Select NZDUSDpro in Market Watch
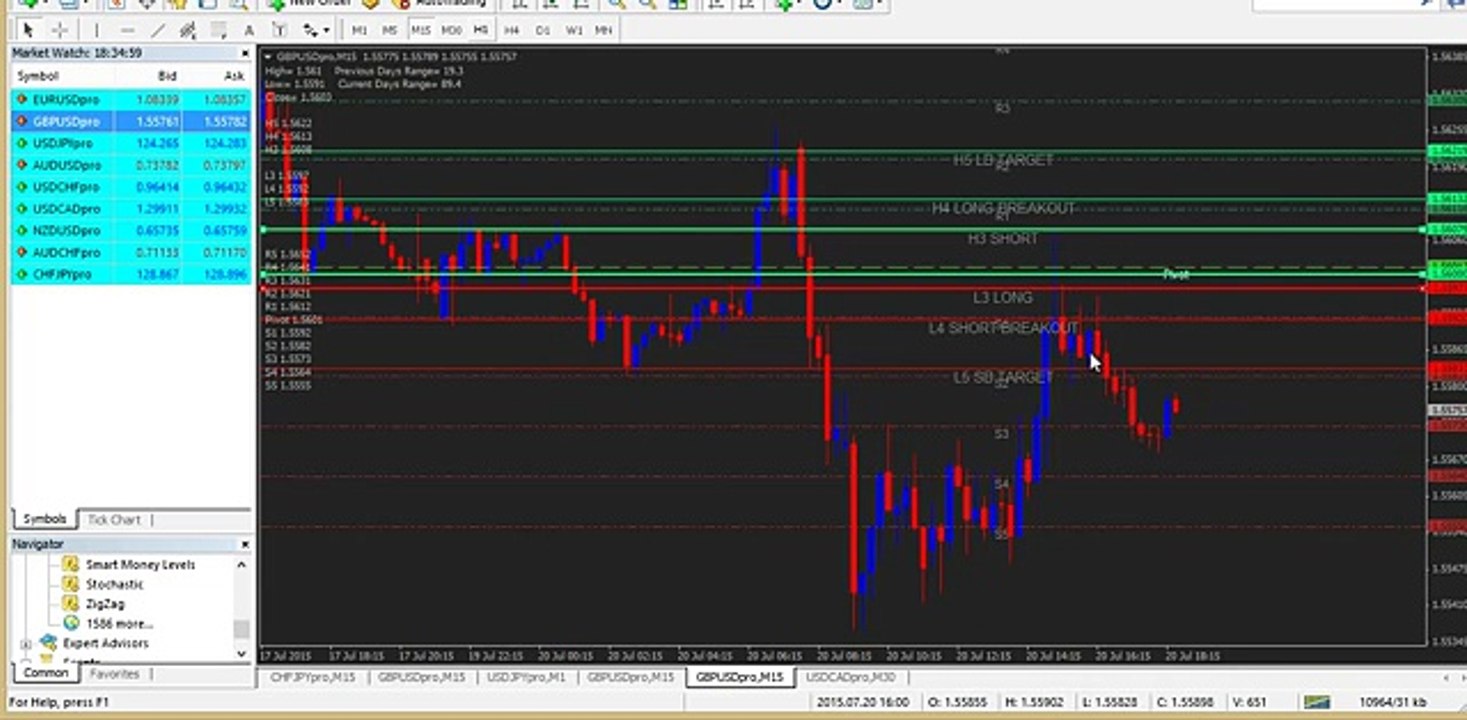Viewport: 1467px width, 720px height. 131,230
